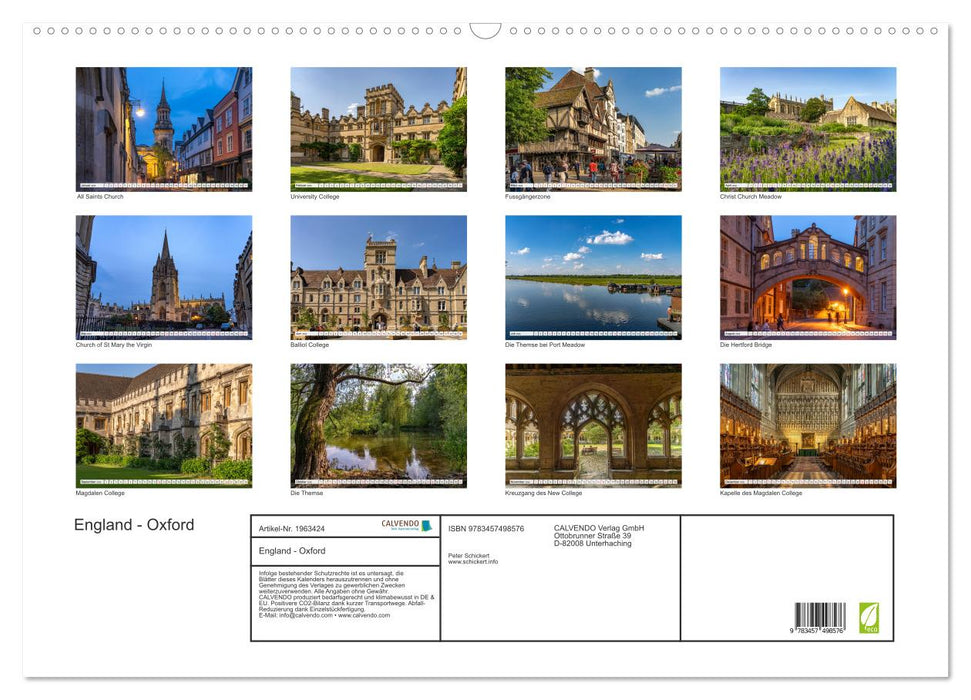
Task: Click the Kreuzgang des New College image
Action: tap(593, 425)
